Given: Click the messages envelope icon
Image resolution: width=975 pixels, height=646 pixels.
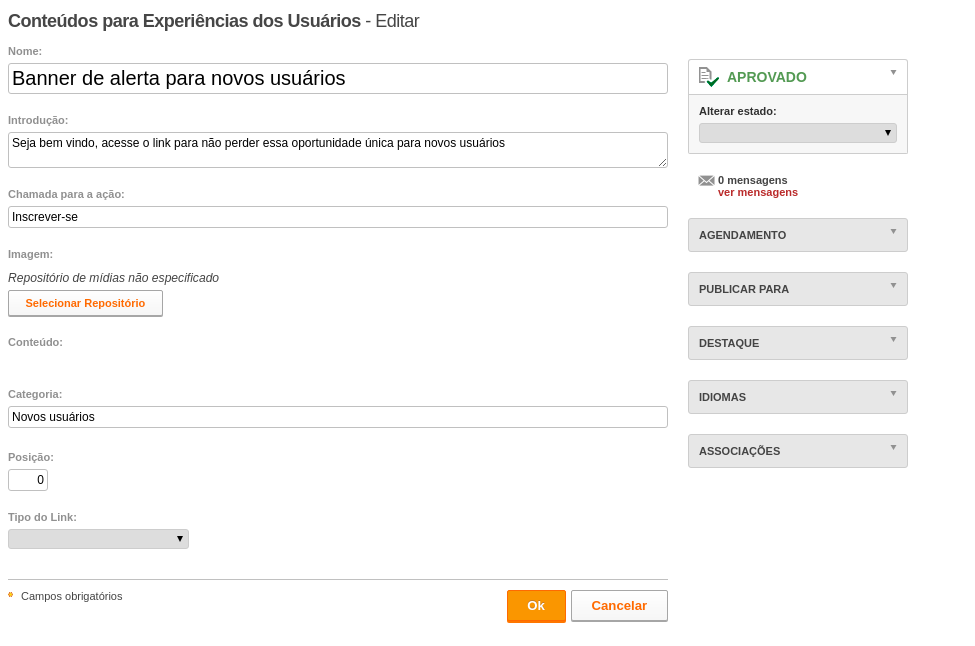Looking at the screenshot, I should 706,181.
